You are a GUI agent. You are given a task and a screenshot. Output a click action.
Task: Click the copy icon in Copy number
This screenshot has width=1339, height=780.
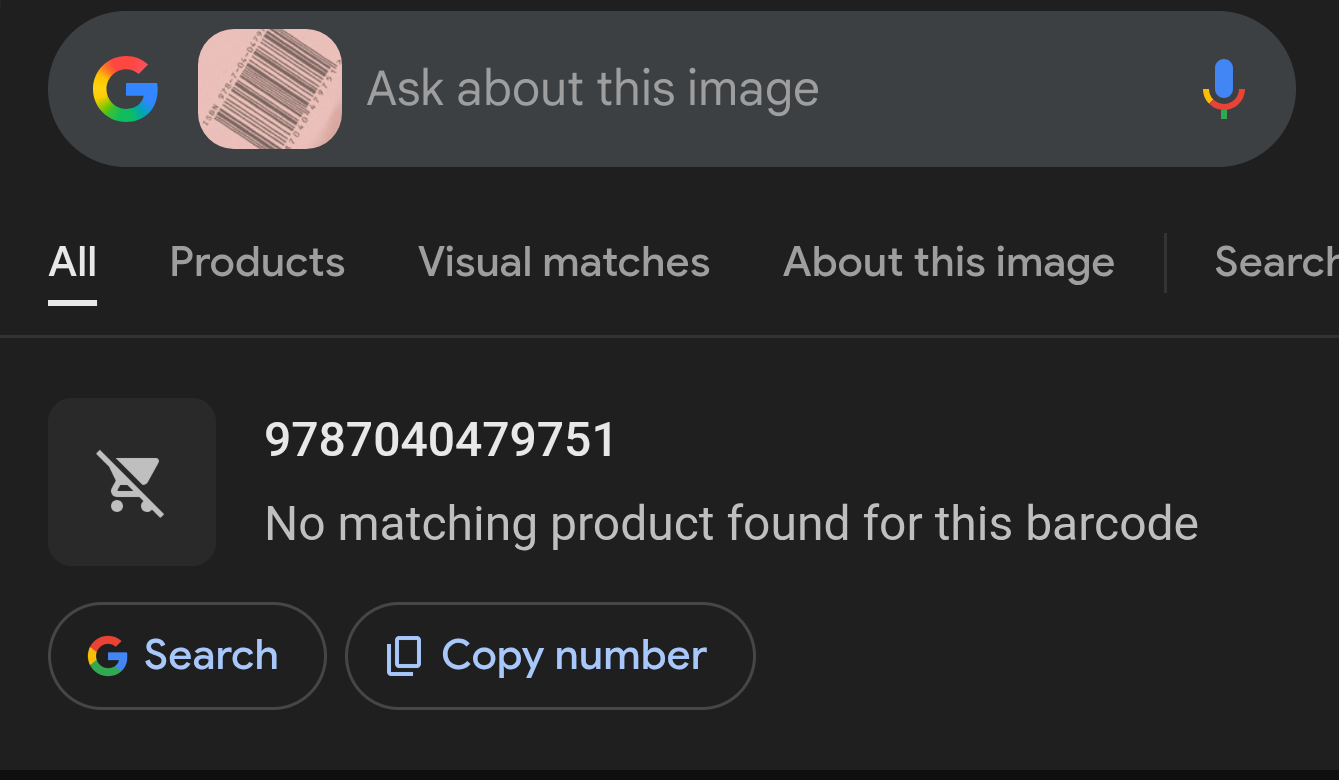[x=404, y=656]
